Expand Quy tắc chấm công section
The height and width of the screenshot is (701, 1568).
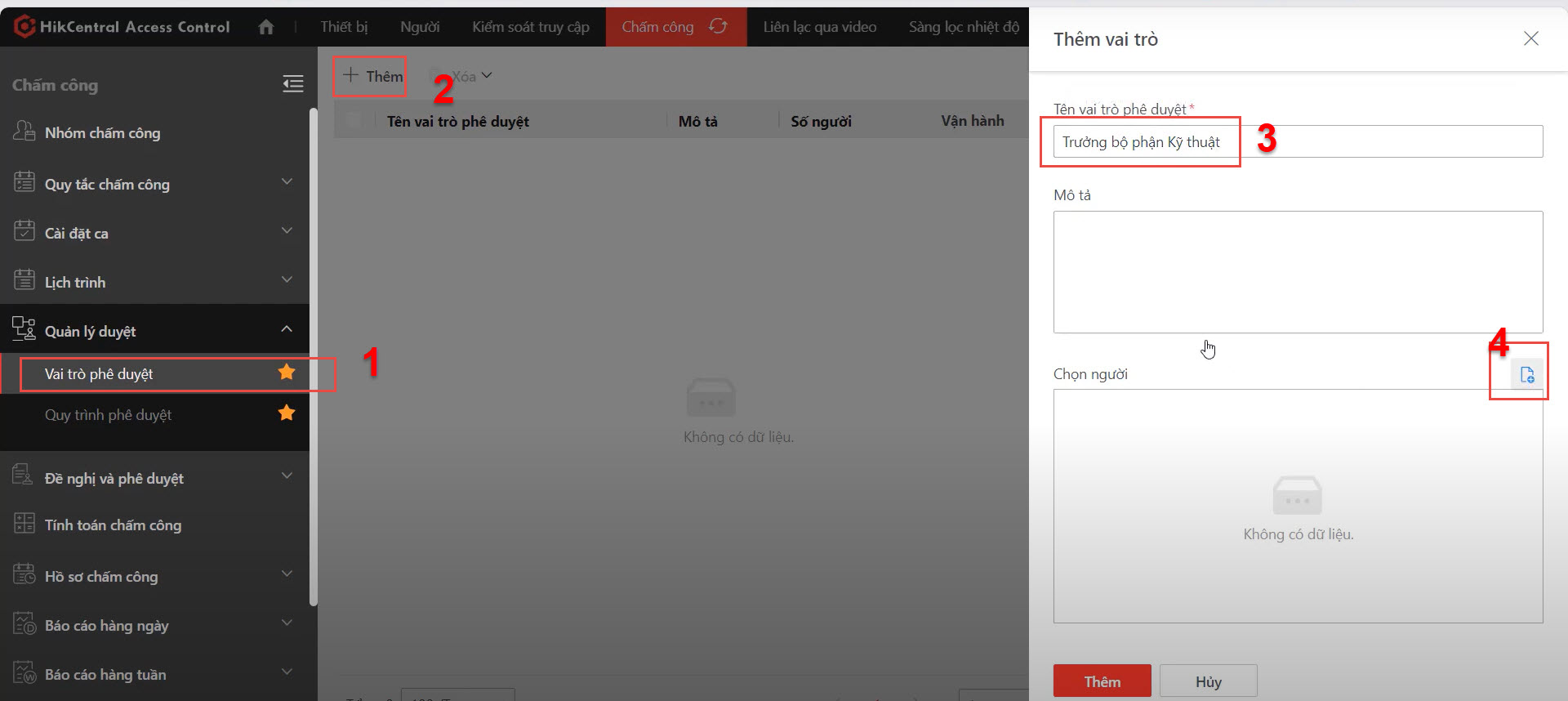(287, 181)
